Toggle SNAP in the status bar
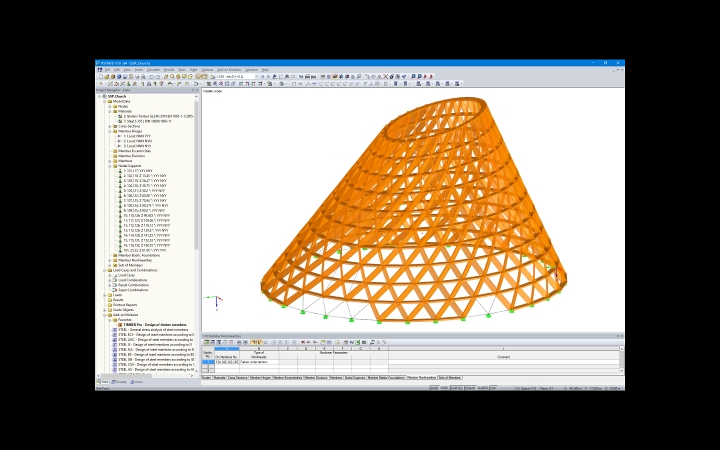The height and width of the screenshot is (450, 720). pos(434,388)
